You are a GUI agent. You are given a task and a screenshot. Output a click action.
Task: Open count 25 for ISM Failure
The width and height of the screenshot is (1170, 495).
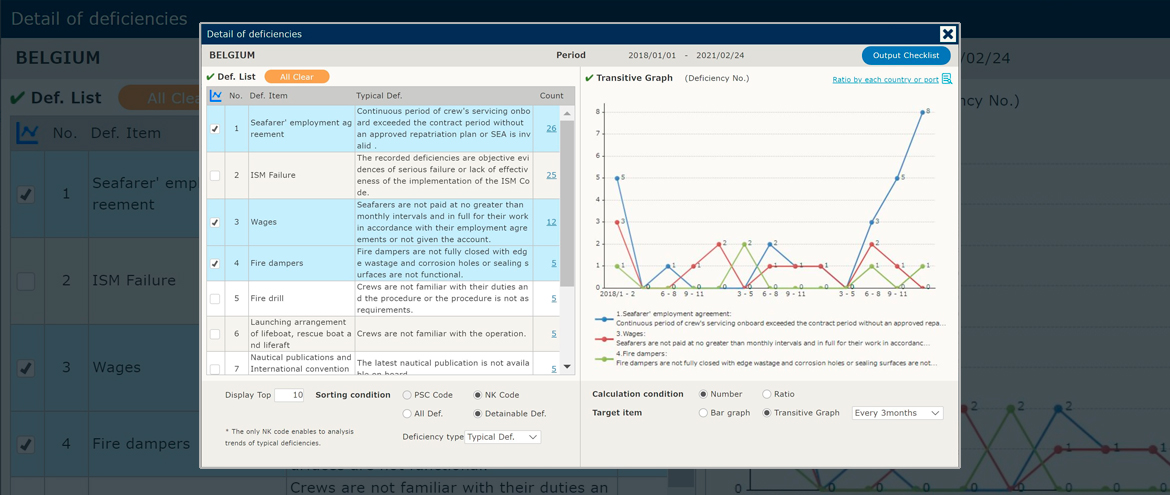coord(551,175)
